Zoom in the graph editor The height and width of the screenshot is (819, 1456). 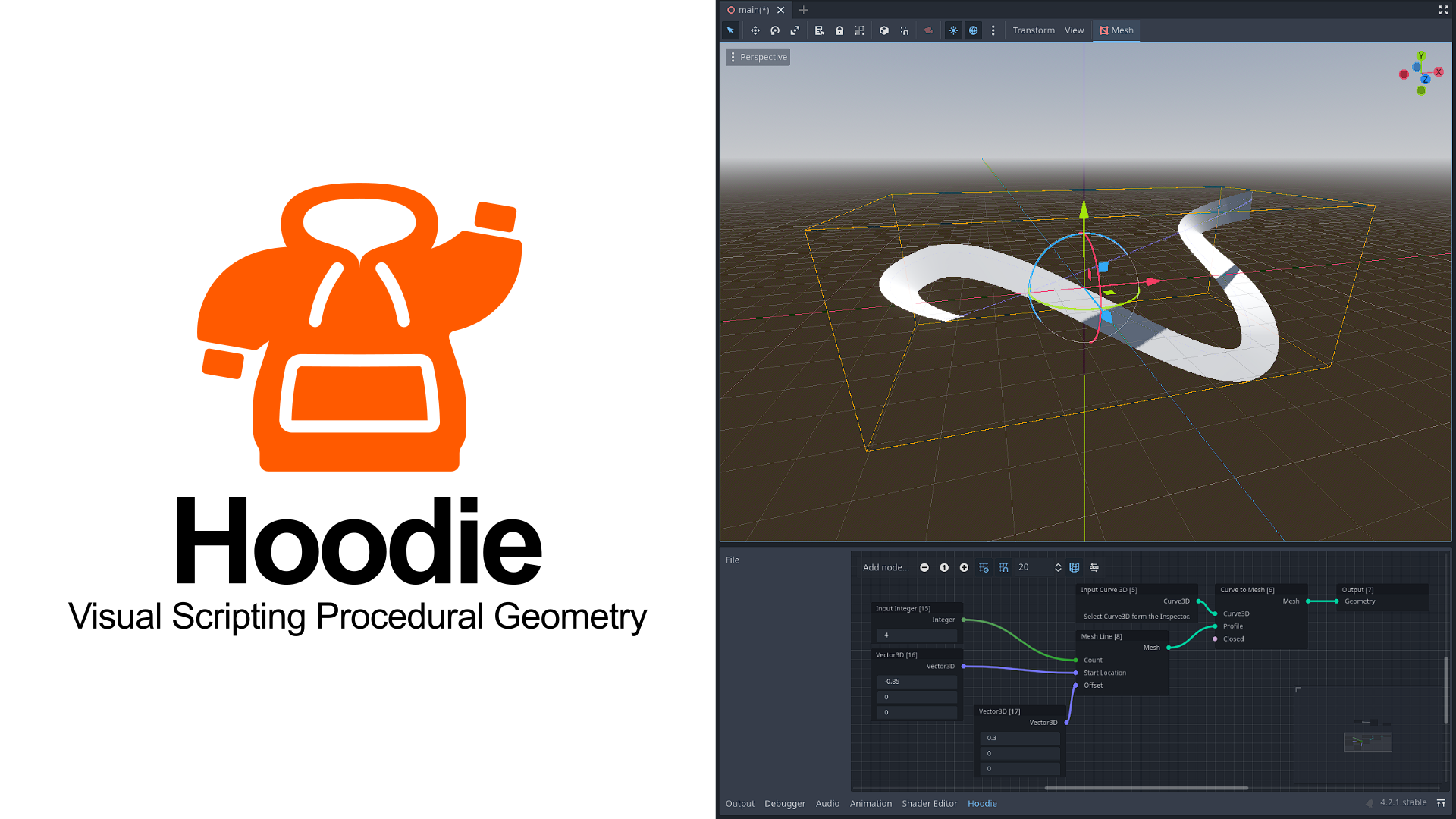point(964,567)
